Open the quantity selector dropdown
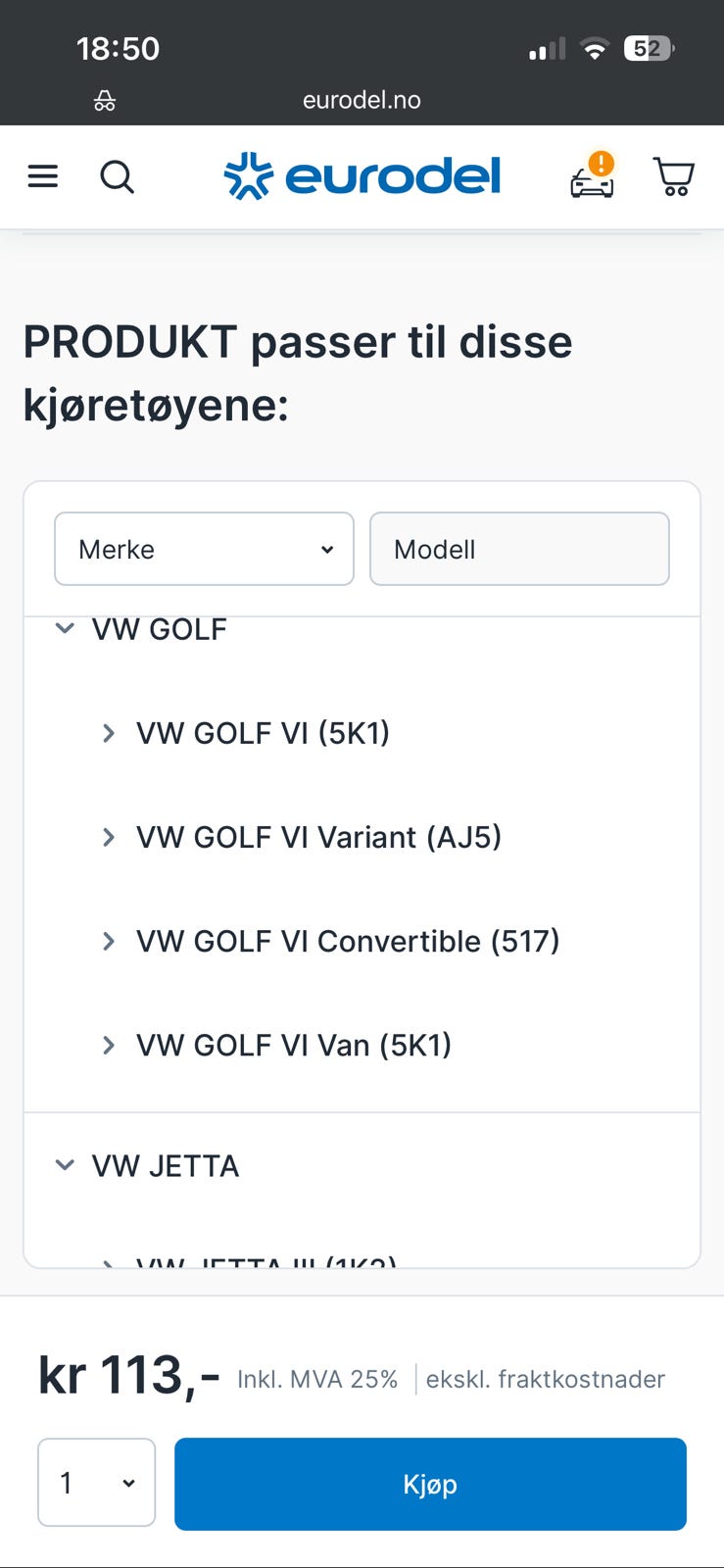 [96, 1483]
